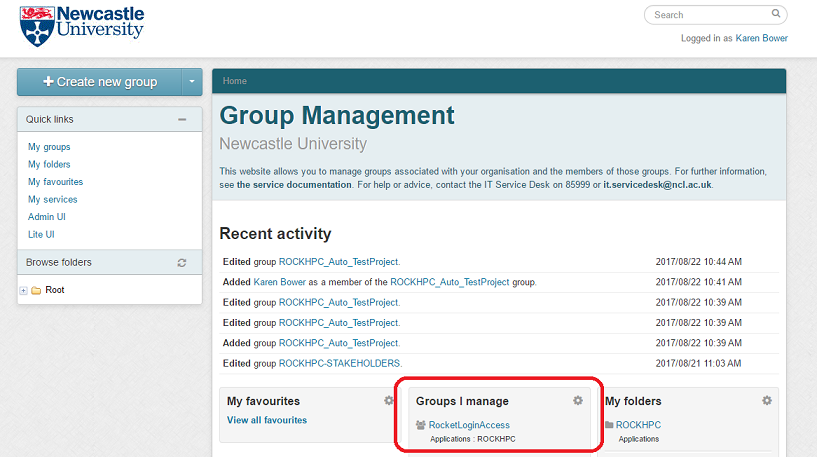The image size is (817, 457).
Task: Open Groups I manage gear settings
Action: point(577,401)
